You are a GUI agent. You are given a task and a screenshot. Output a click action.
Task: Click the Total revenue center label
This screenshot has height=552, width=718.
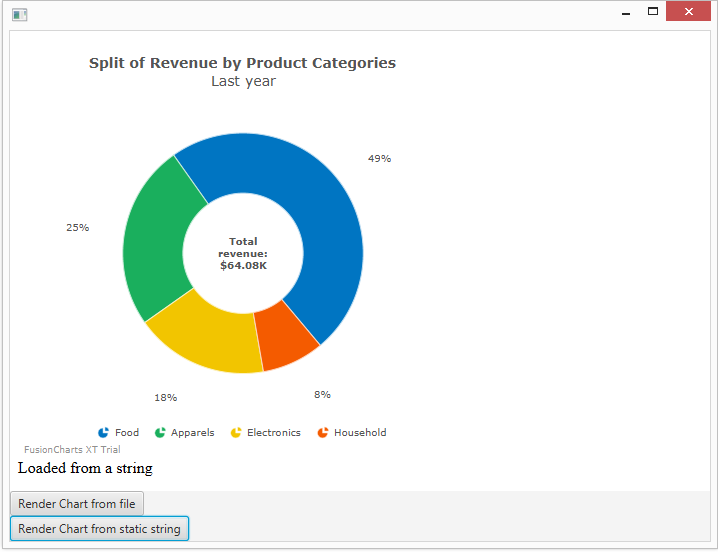[243, 254]
